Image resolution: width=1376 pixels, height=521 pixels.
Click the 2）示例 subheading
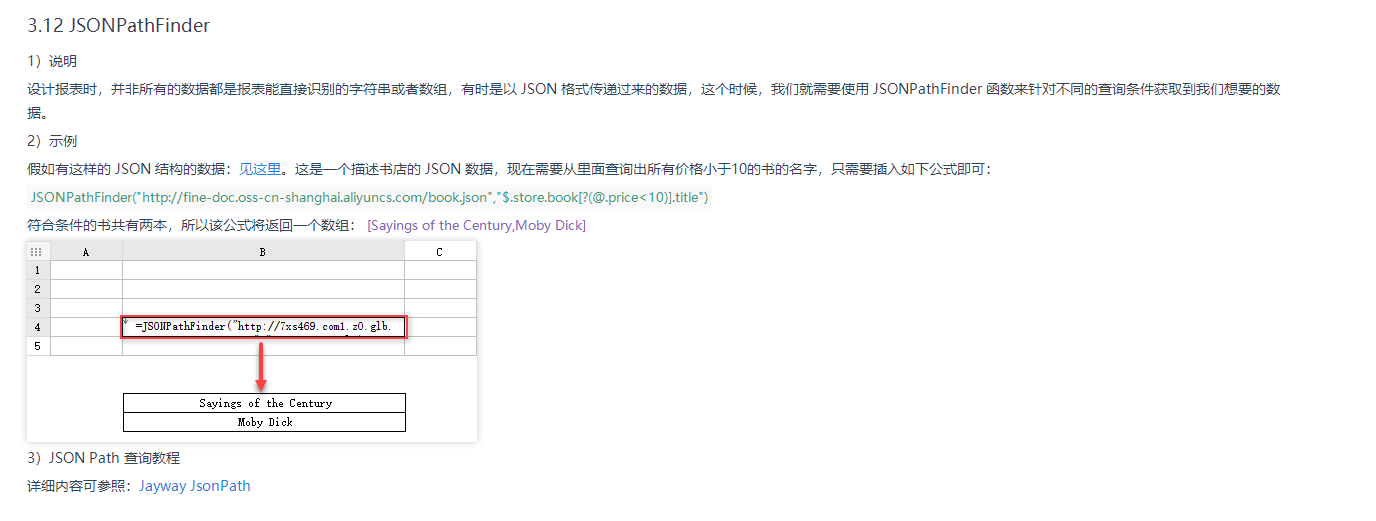pyautogui.click(x=52, y=141)
